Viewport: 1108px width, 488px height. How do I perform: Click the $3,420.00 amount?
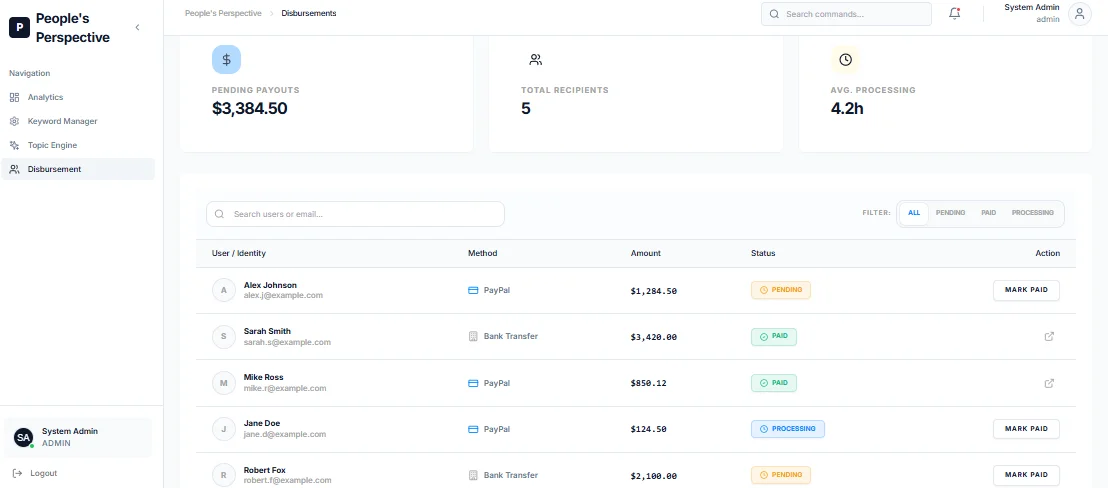click(654, 337)
